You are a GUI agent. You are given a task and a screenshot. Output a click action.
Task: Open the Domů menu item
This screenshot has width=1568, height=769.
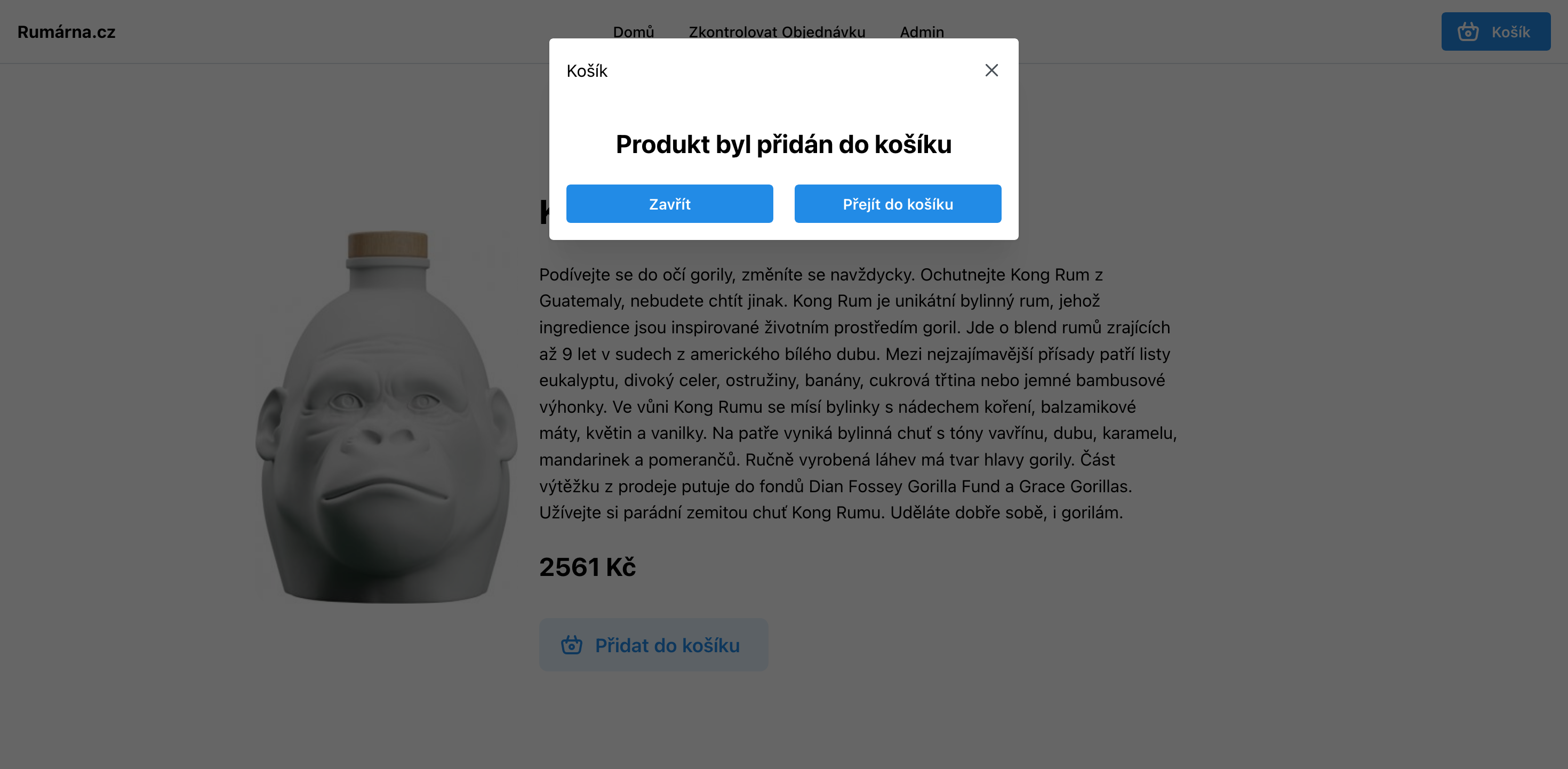click(633, 31)
